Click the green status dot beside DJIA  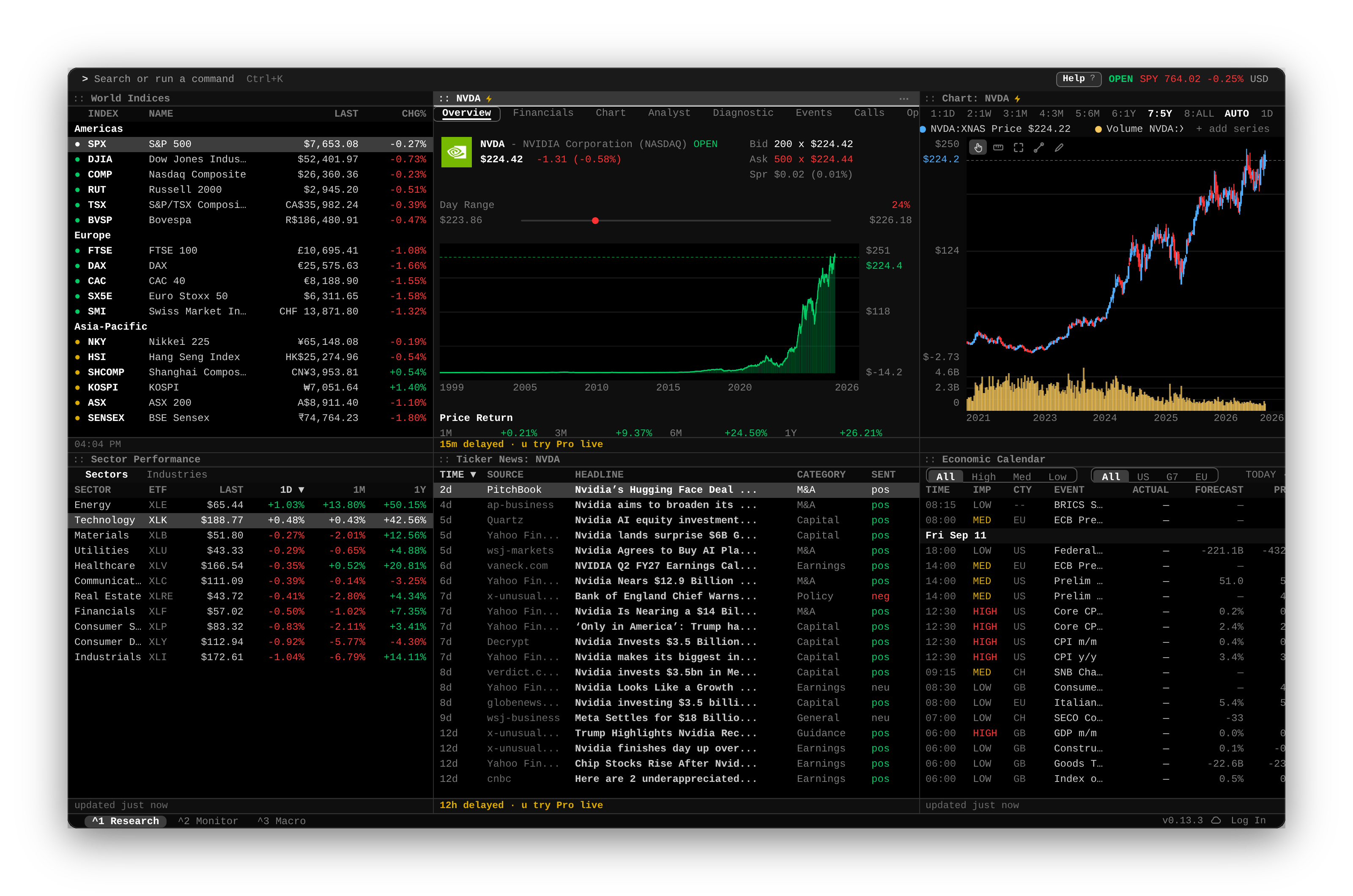pyautogui.click(x=78, y=159)
